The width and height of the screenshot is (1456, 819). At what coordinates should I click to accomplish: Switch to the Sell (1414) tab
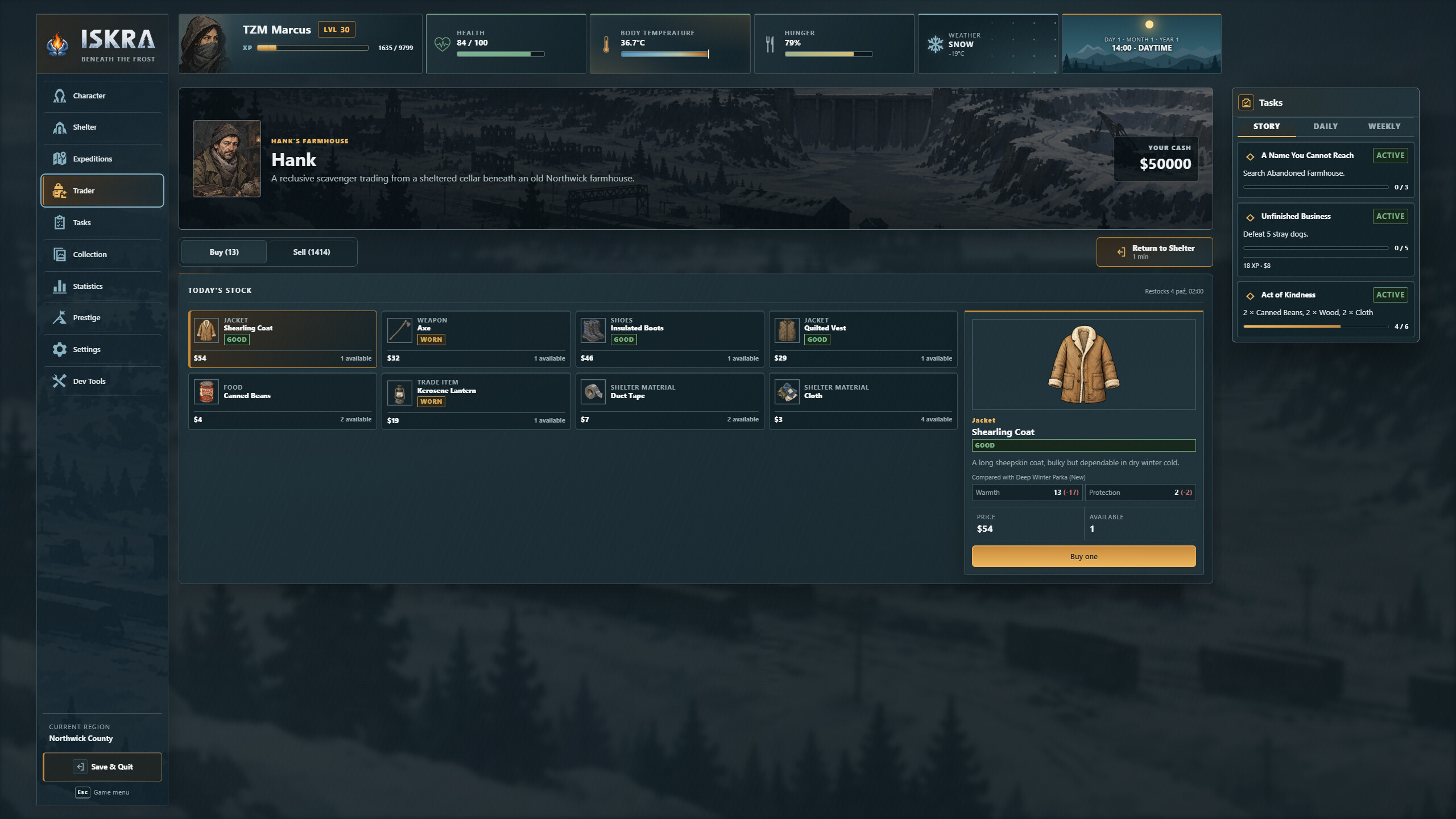pyautogui.click(x=312, y=252)
